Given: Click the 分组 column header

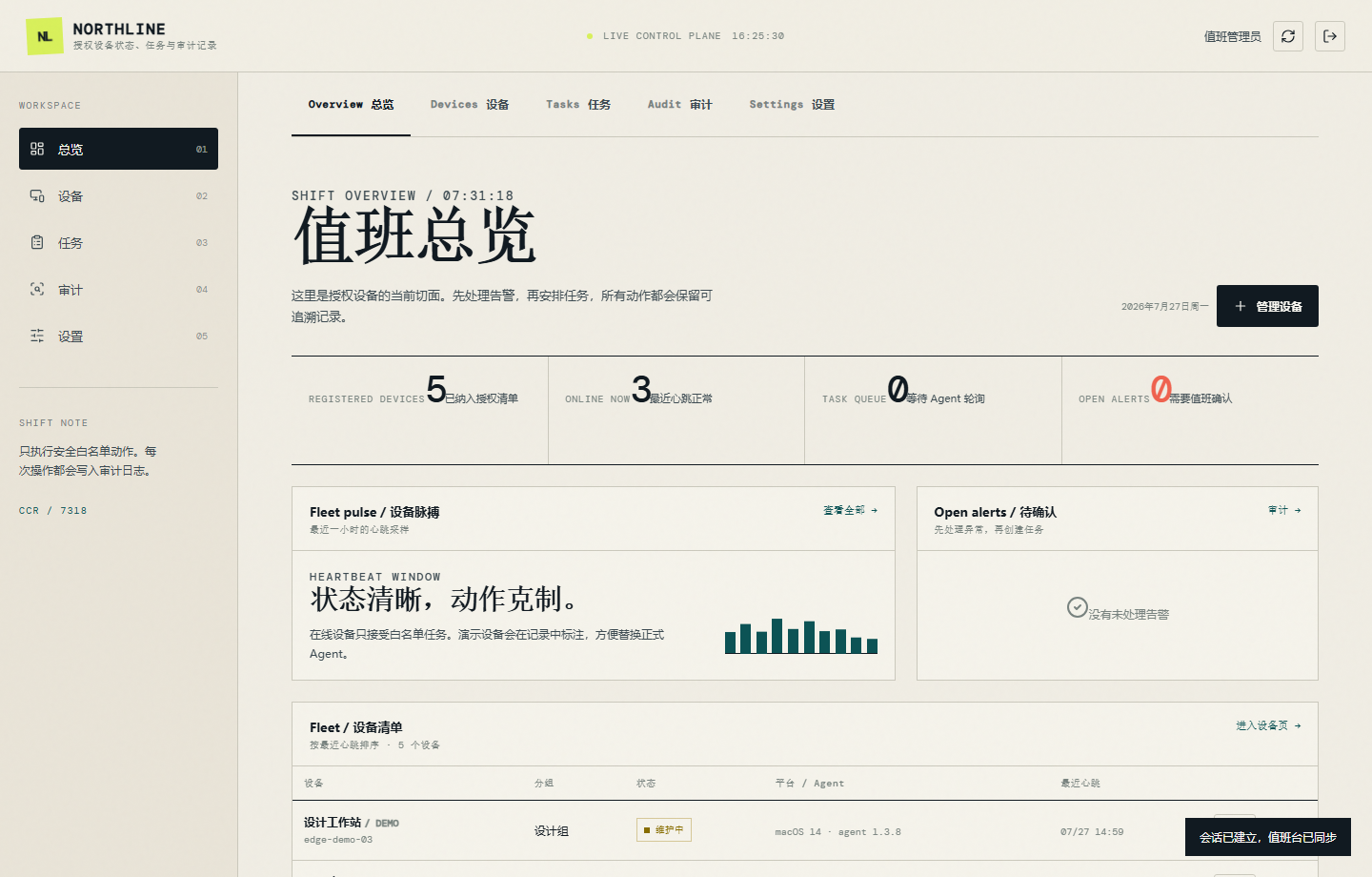Looking at the screenshot, I should [544, 783].
